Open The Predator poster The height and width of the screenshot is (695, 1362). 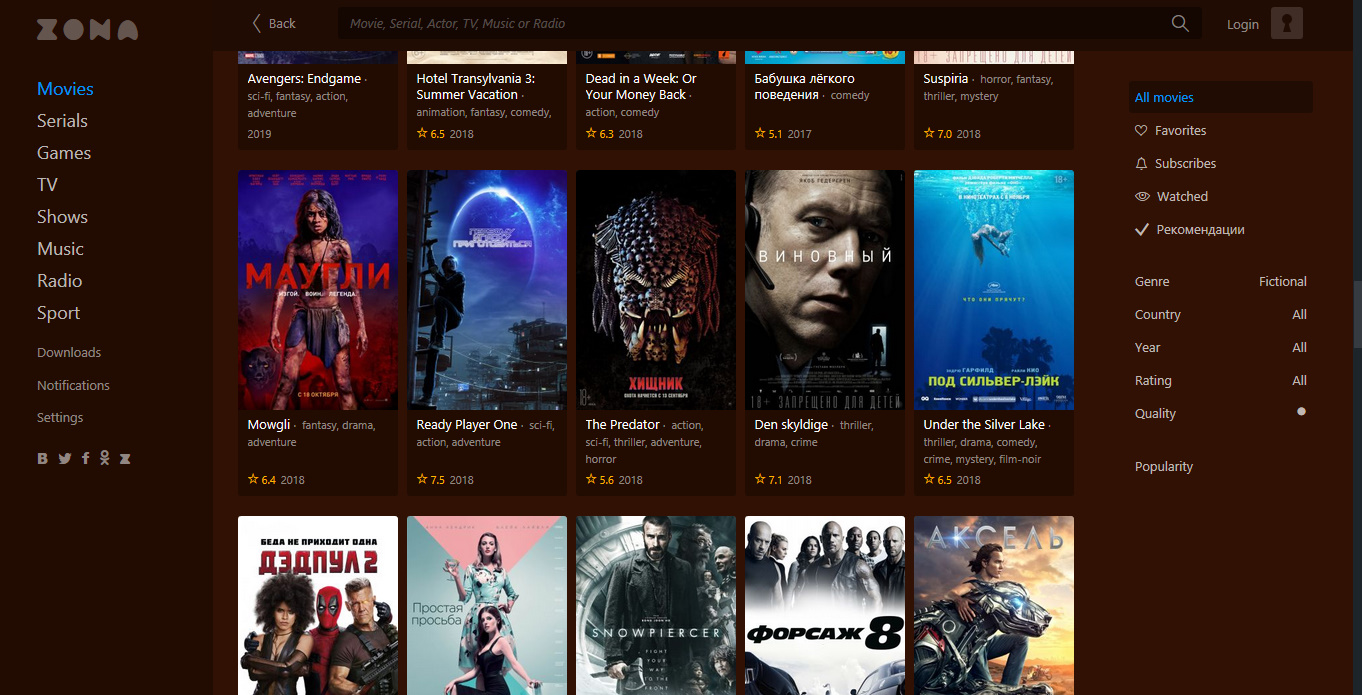pyautogui.click(x=656, y=290)
